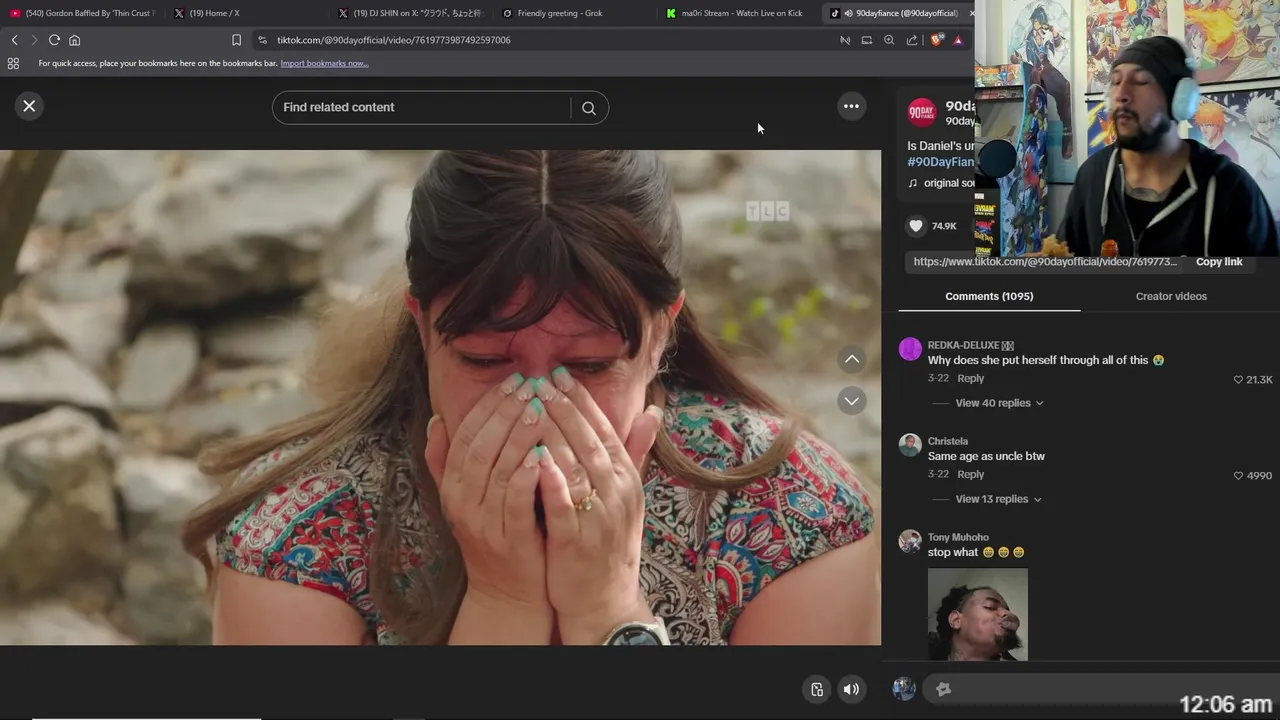This screenshot has height=720, width=1280.
Task: Click the Brave Rewards triangle icon
Action: coord(958,40)
